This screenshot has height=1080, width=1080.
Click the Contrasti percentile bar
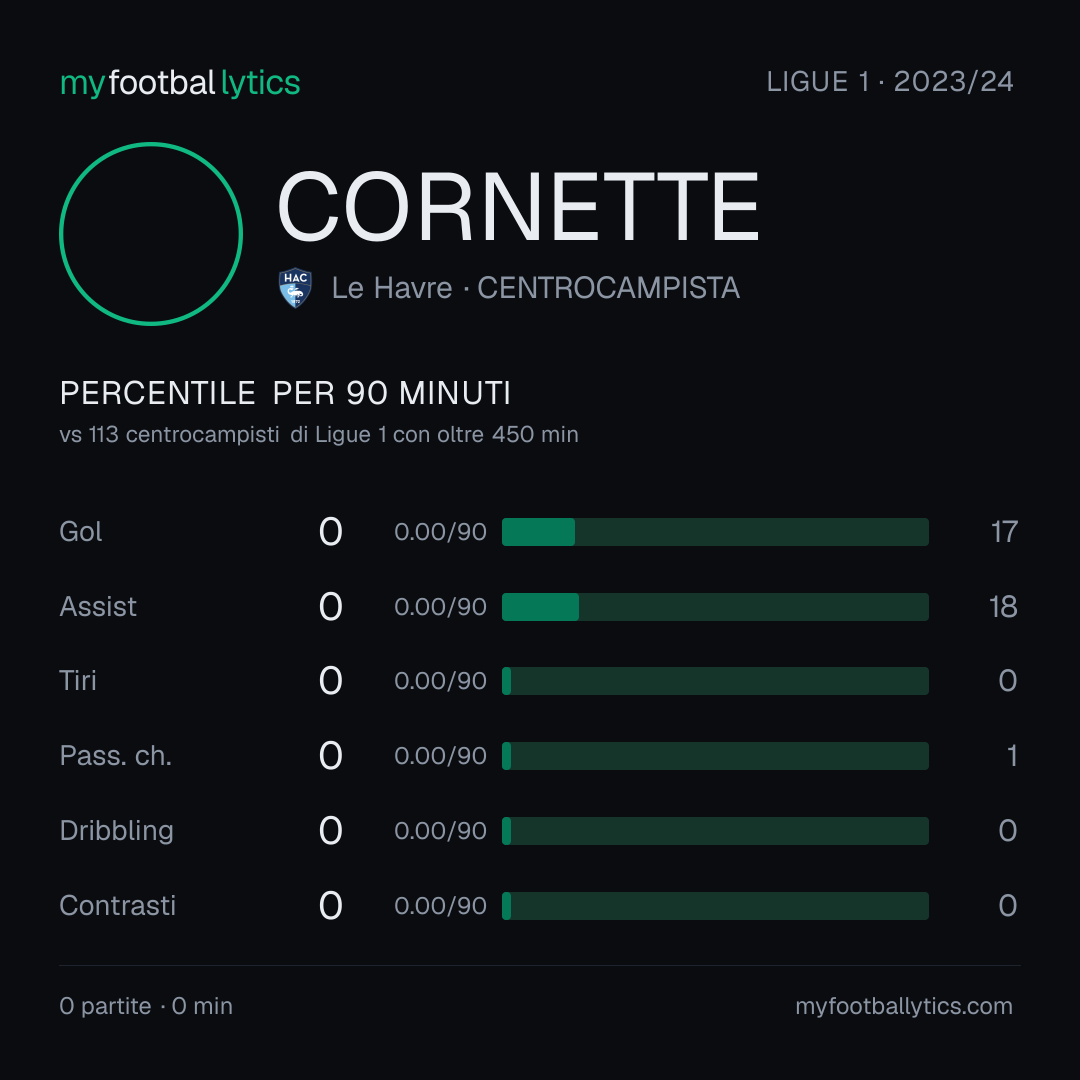715,906
